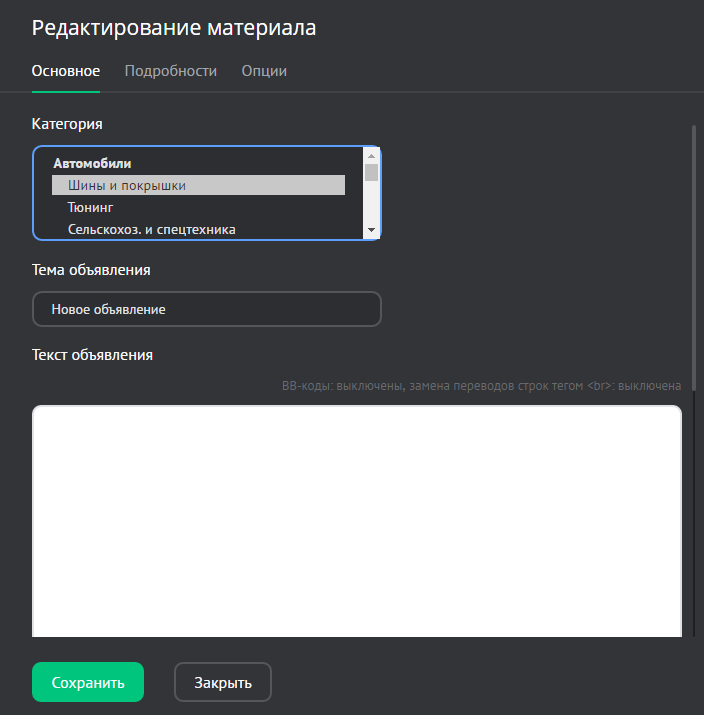The height and width of the screenshot is (715, 704).
Task: Click the Автомобили group header
Action: click(x=92, y=163)
